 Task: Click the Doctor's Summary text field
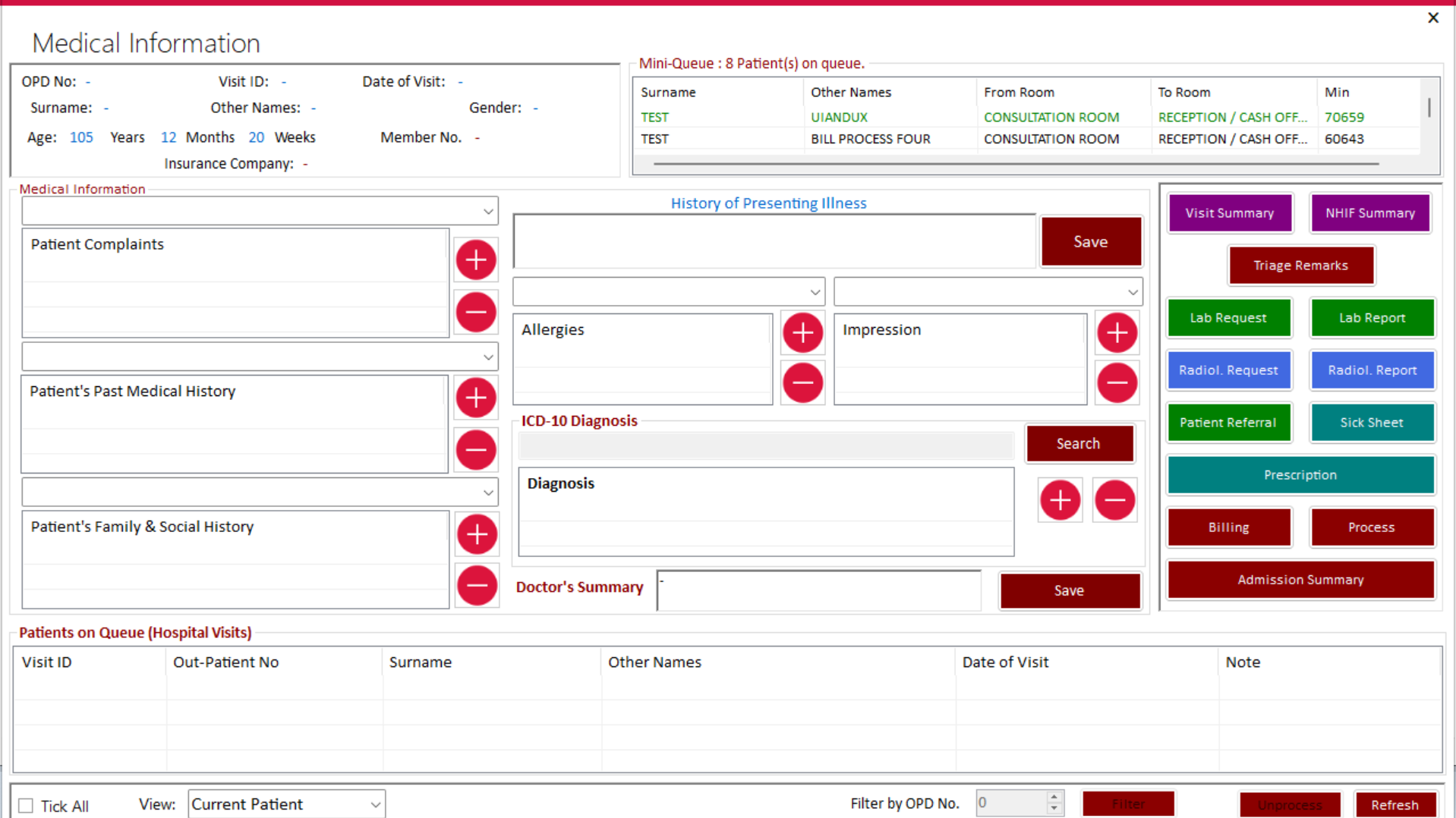click(819, 590)
